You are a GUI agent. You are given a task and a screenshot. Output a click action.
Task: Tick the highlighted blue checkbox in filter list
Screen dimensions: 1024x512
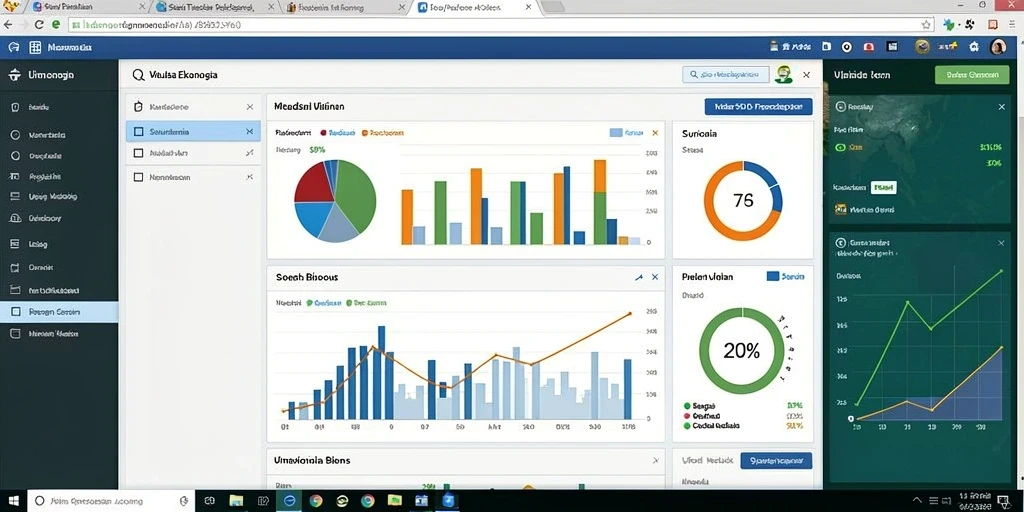pos(138,132)
